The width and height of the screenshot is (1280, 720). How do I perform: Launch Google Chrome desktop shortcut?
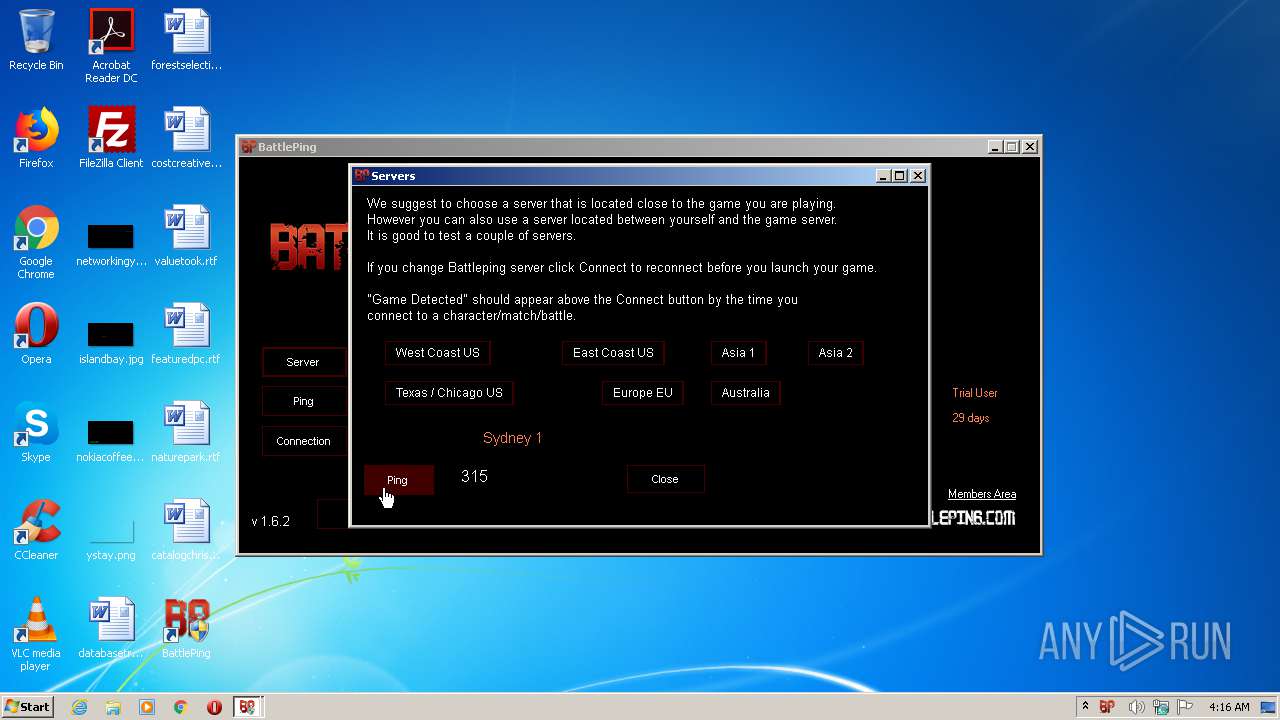pyautogui.click(x=36, y=242)
